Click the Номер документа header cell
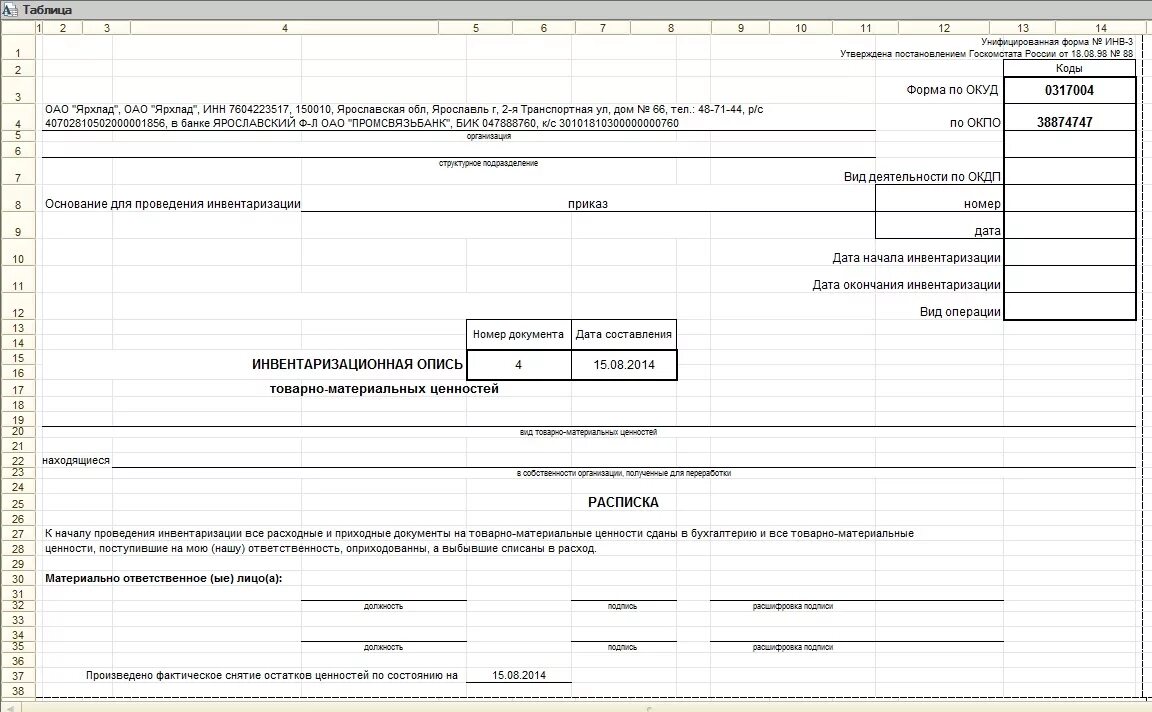 [519, 334]
